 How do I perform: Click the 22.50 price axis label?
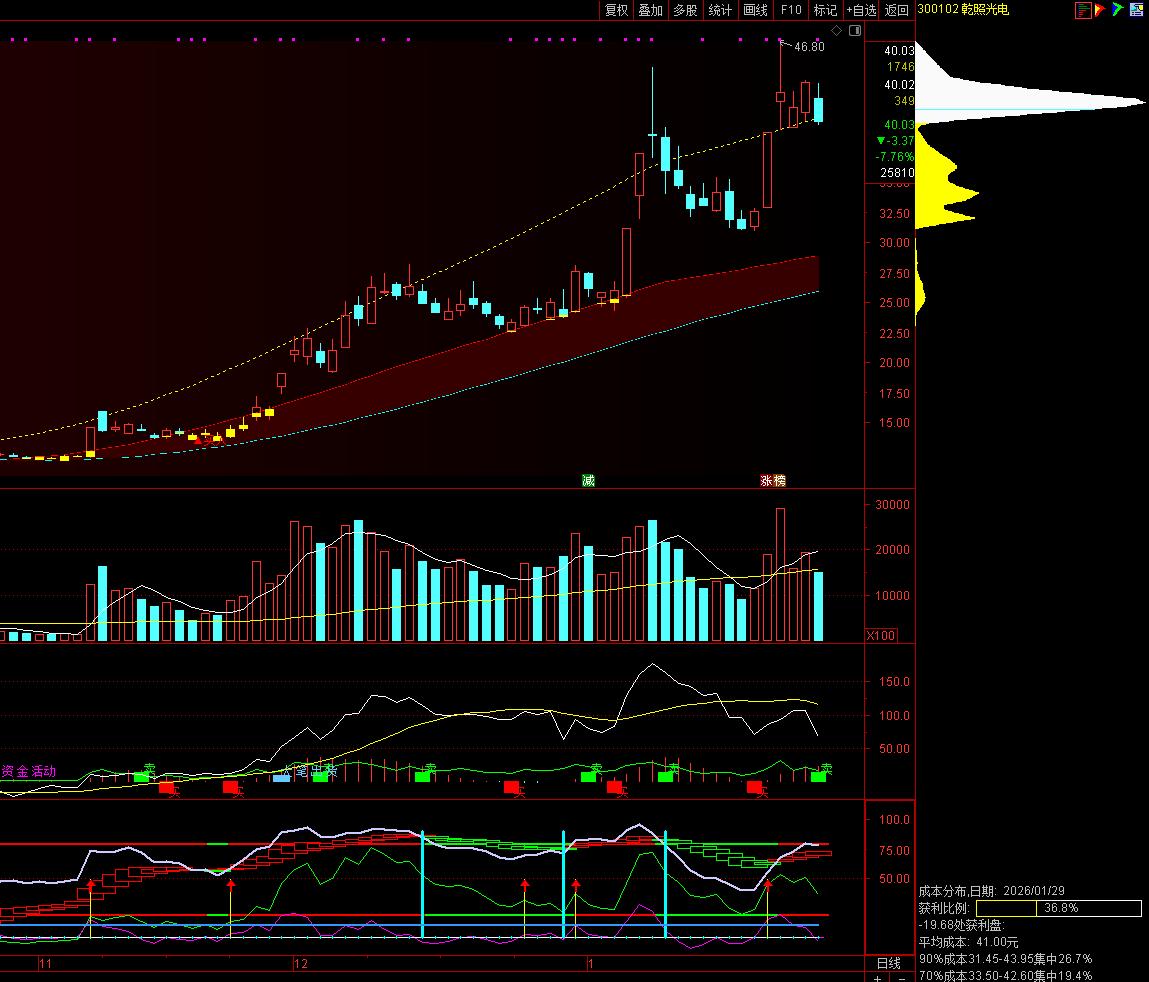[895, 333]
